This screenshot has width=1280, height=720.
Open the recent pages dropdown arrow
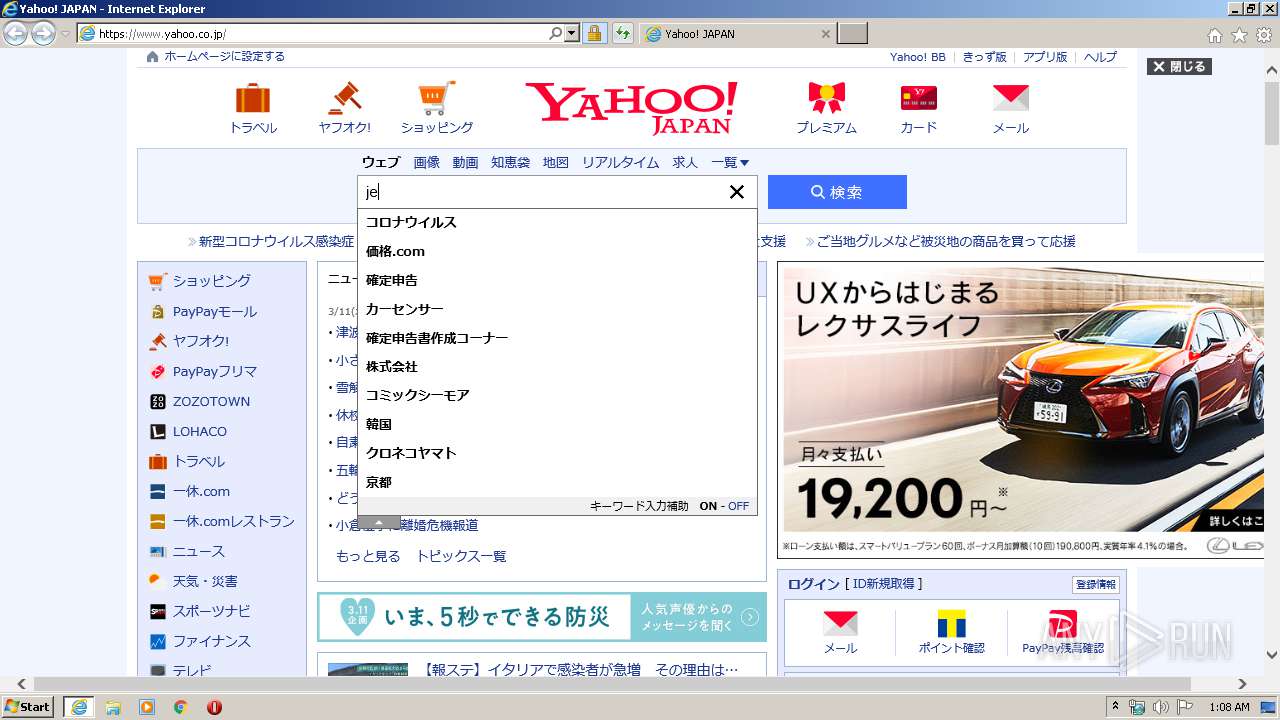(x=65, y=34)
